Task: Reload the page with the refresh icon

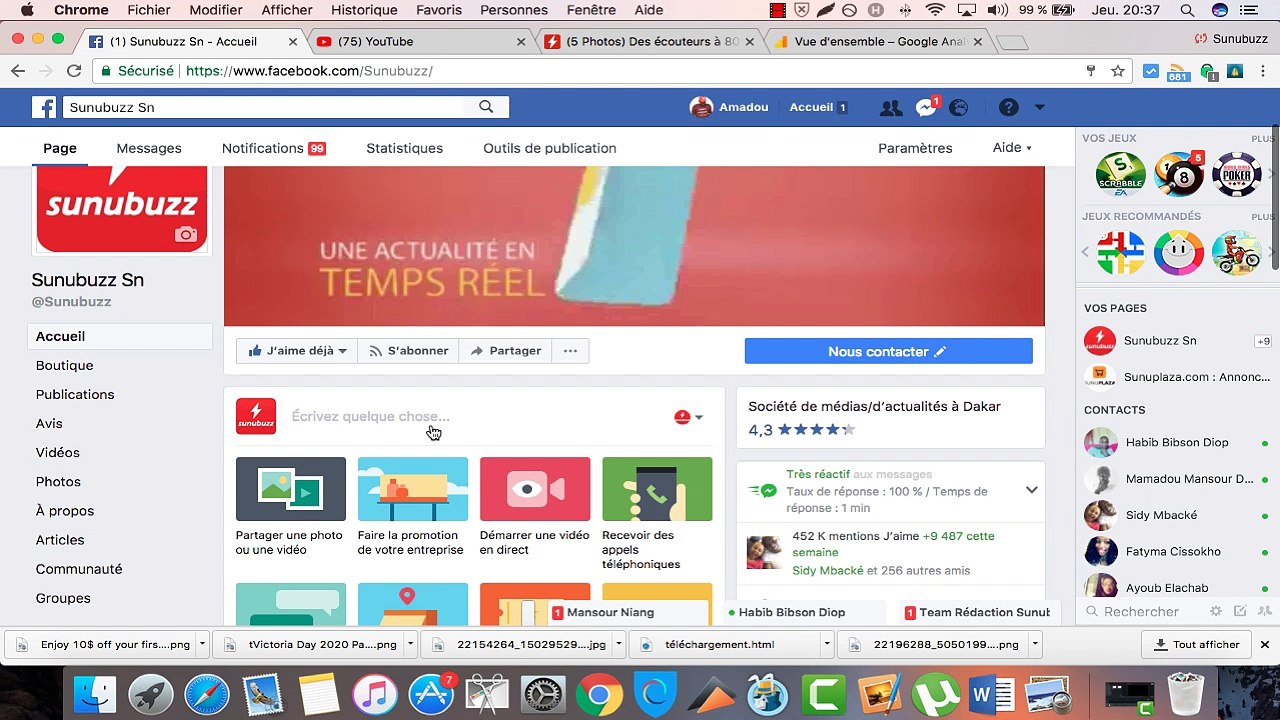Action: [73, 71]
